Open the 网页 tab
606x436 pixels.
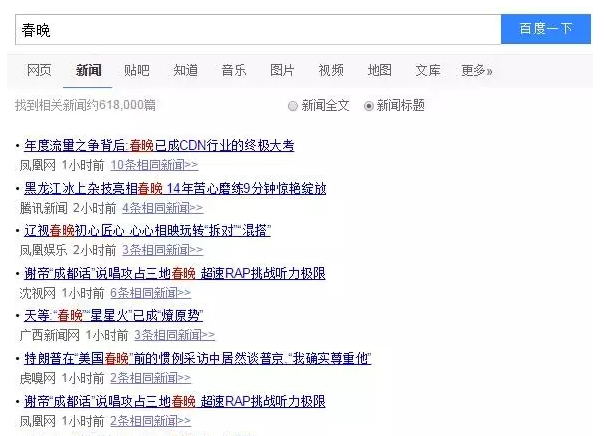tap(39, 70)
